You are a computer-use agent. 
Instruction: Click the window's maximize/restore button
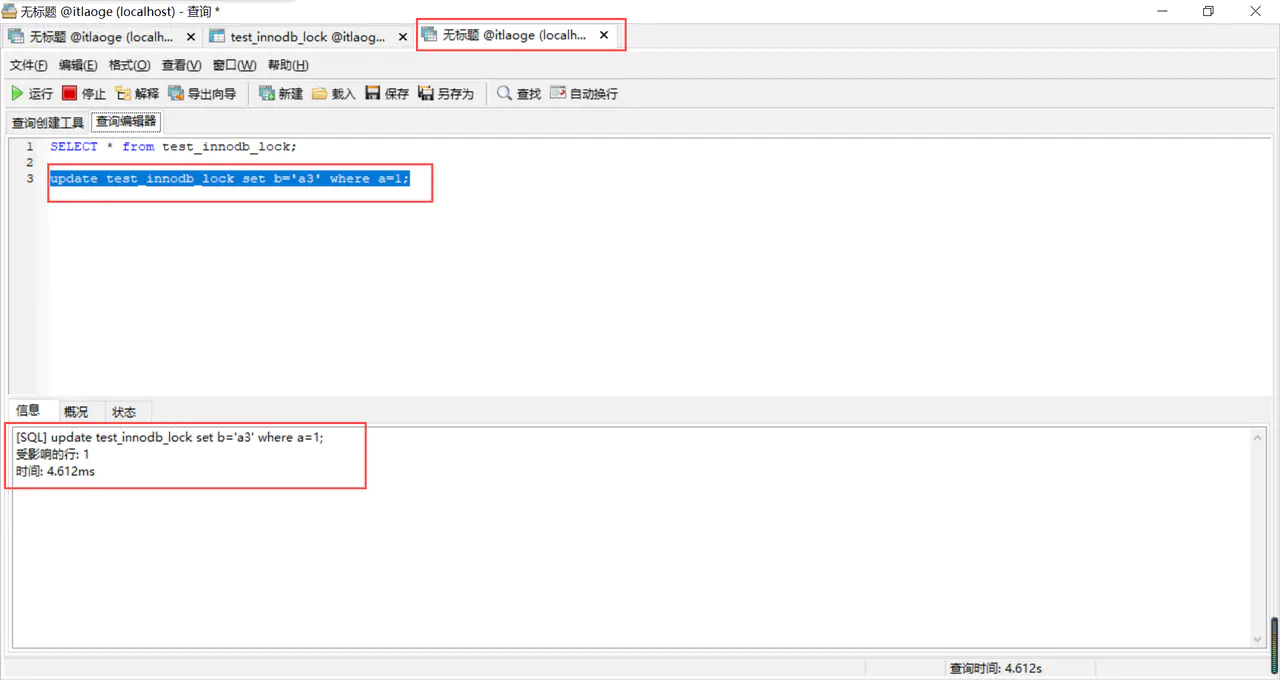(x=1208, y=11)
